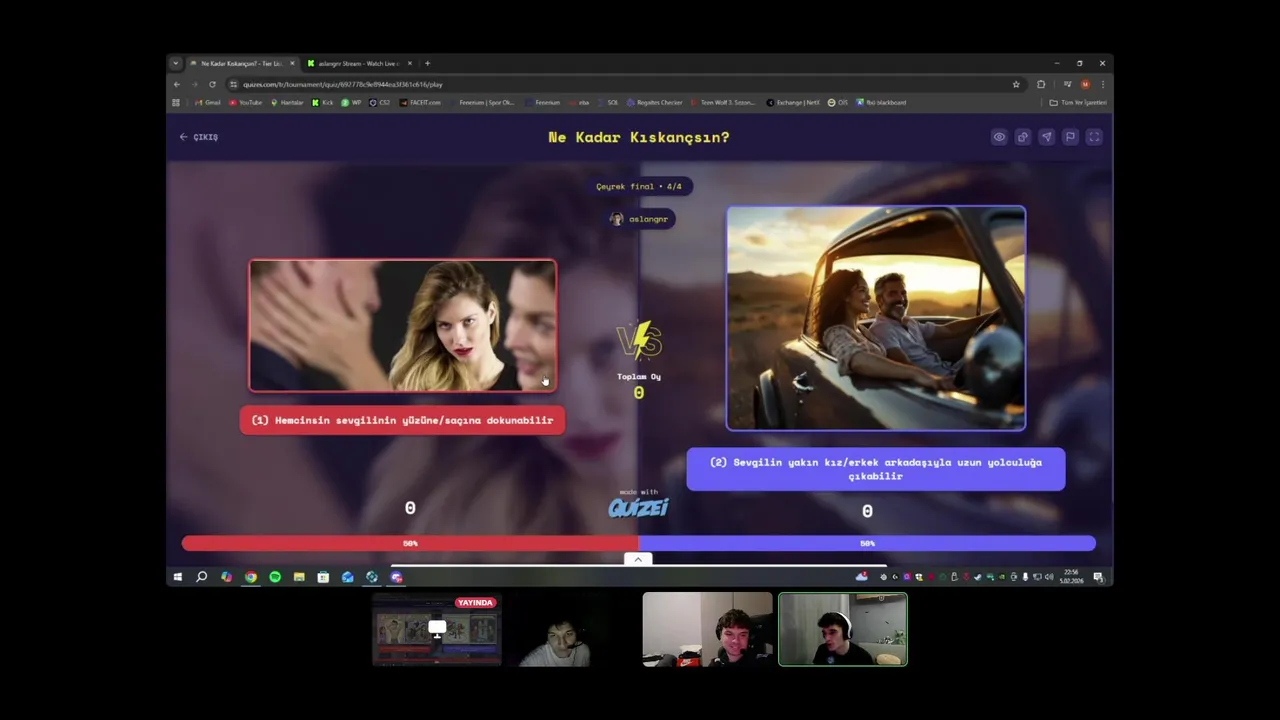This screenshot has height=720, width=1280.
Task: Open a new browser tab
Action: click(x=427, y=63)
